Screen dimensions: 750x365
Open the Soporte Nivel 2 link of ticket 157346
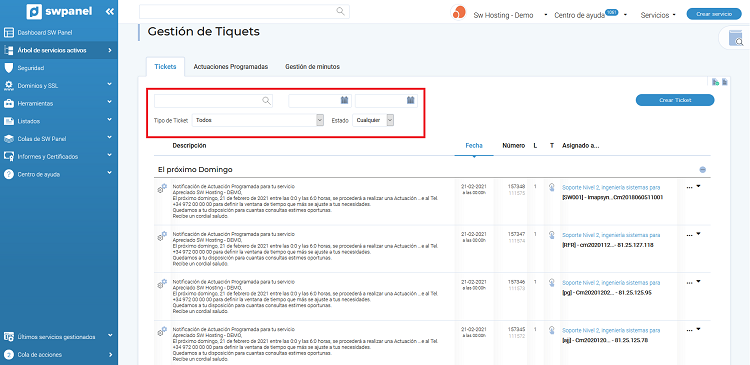[x=611, y=283]
